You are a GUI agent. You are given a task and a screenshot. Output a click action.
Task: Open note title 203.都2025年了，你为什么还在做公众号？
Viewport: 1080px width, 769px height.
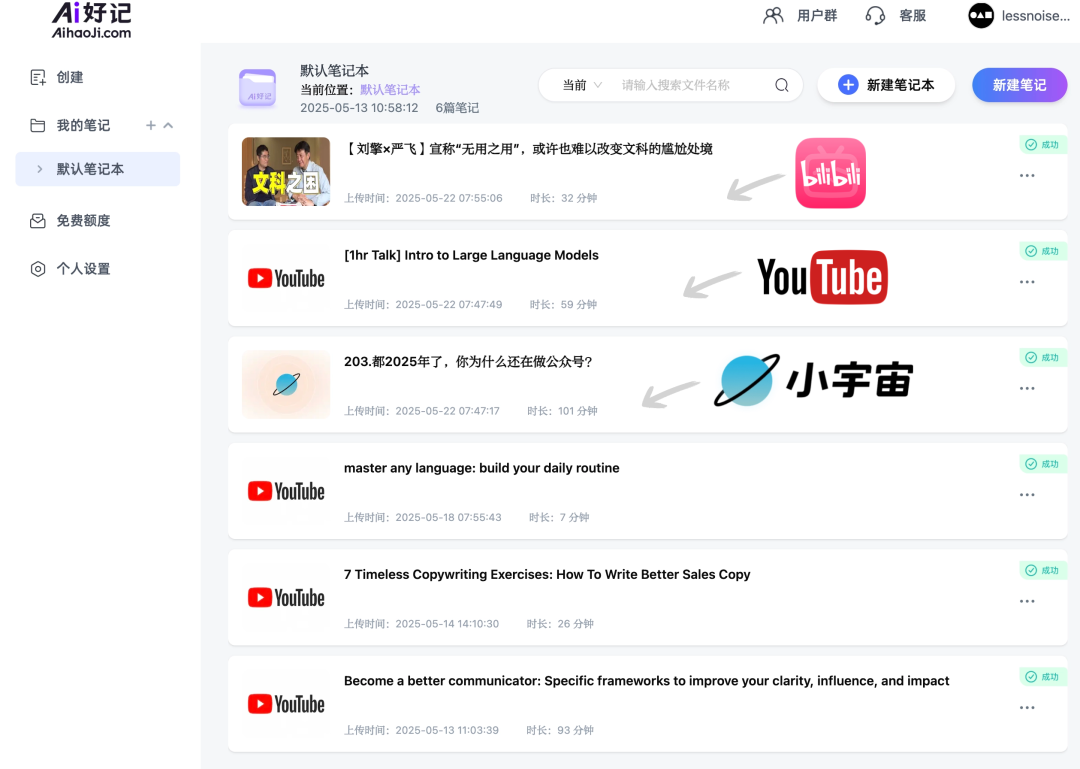point(468,362)
